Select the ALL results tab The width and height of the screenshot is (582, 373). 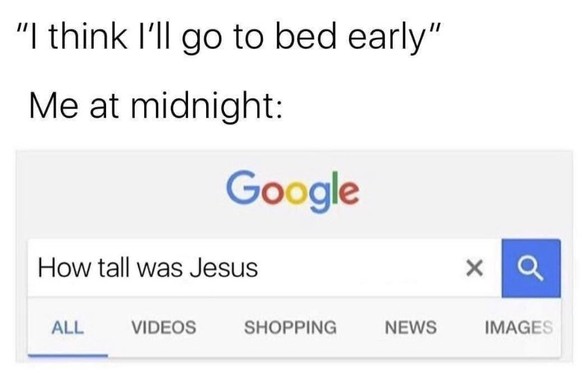point(68,328)
